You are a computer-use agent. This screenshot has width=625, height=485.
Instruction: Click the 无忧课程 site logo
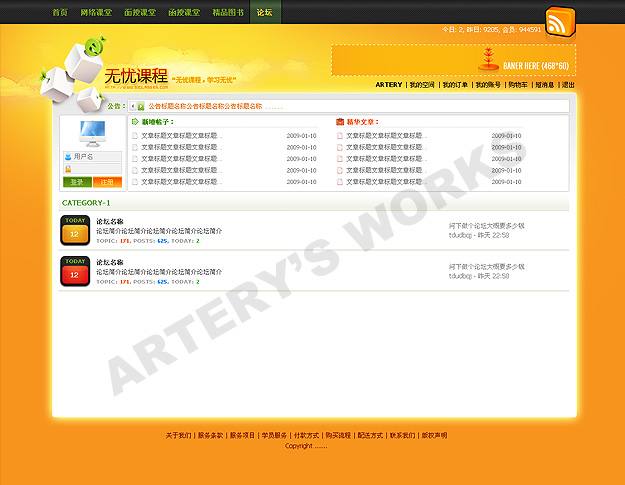(136, 76)
